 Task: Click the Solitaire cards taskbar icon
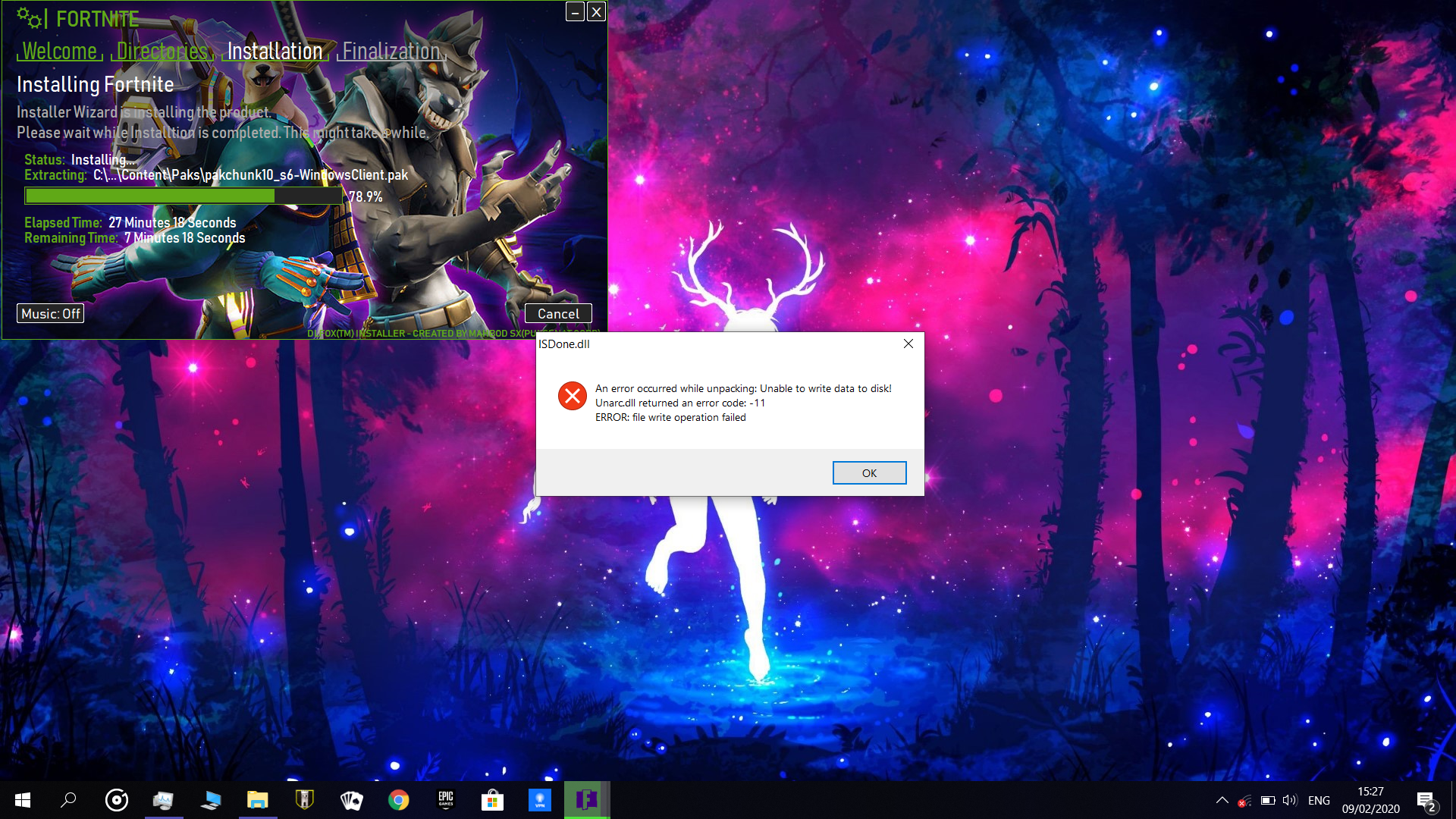(x=352, y=800)
